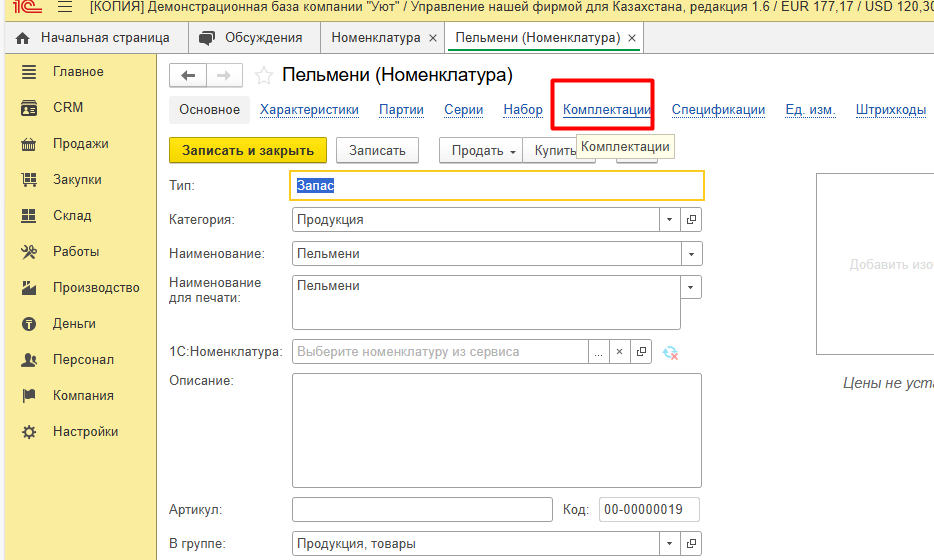Open Настройки gear in sidebar

[x=30, y=432]
